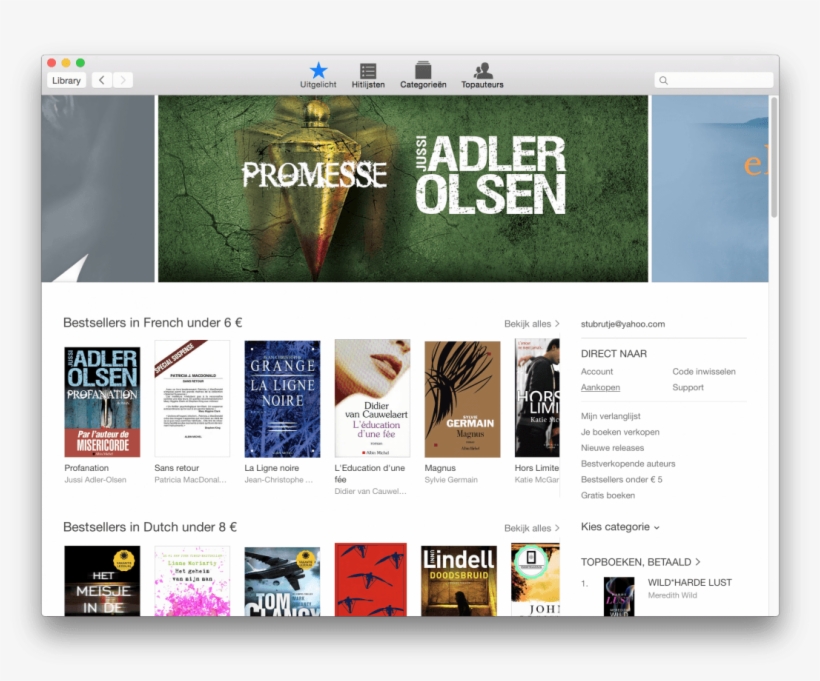Image resolution: width=820 pixels, height=681 pixels.
Task: Open Bestverkopende auteurs
Action: point(628,463)
